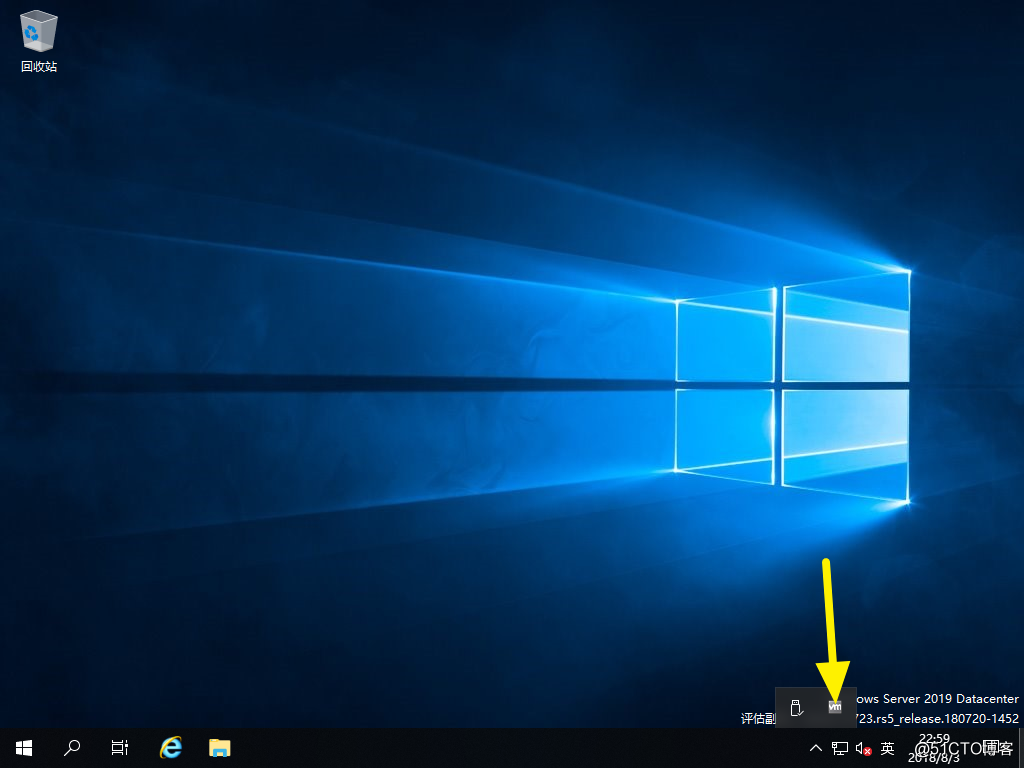Open the taskbar clock showing 22:59
Image resolution: width=1024 pixels, height=768 pixels.
pos(934,748)
